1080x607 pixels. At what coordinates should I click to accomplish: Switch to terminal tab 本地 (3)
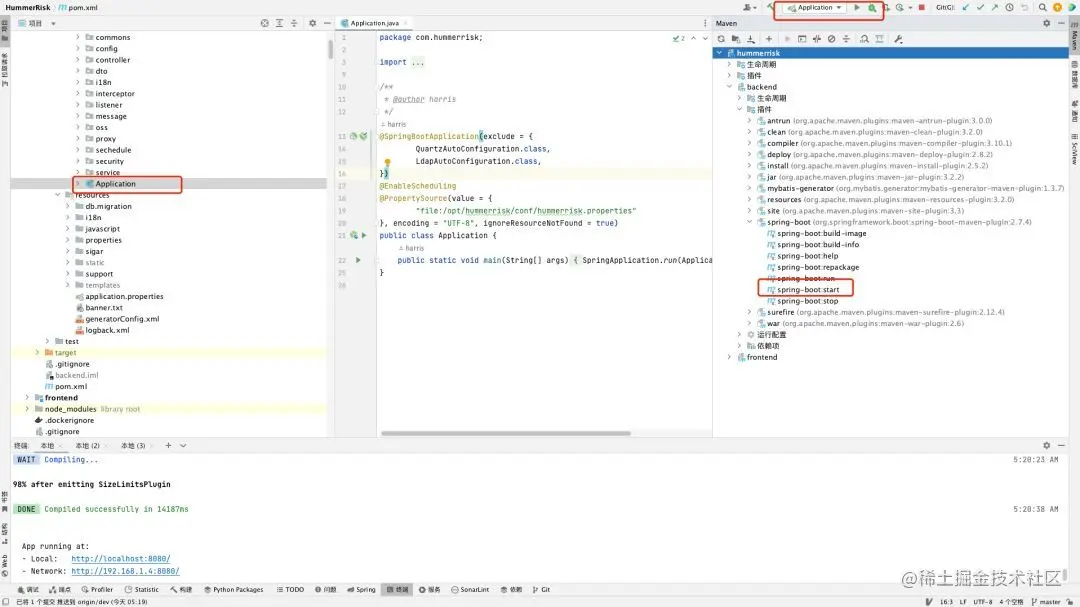[x=133, y=446]
